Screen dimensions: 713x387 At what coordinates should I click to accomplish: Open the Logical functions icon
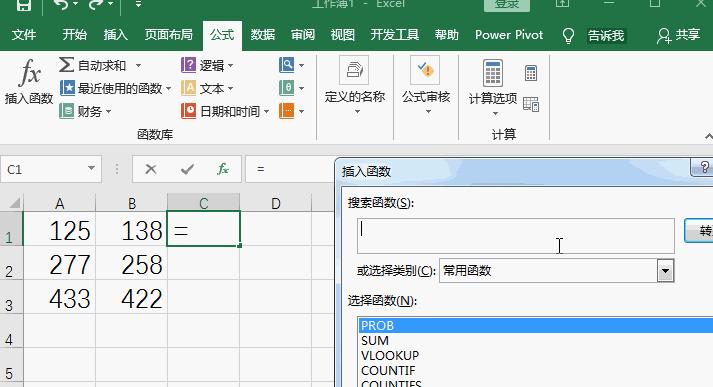[x=188, y=65]
